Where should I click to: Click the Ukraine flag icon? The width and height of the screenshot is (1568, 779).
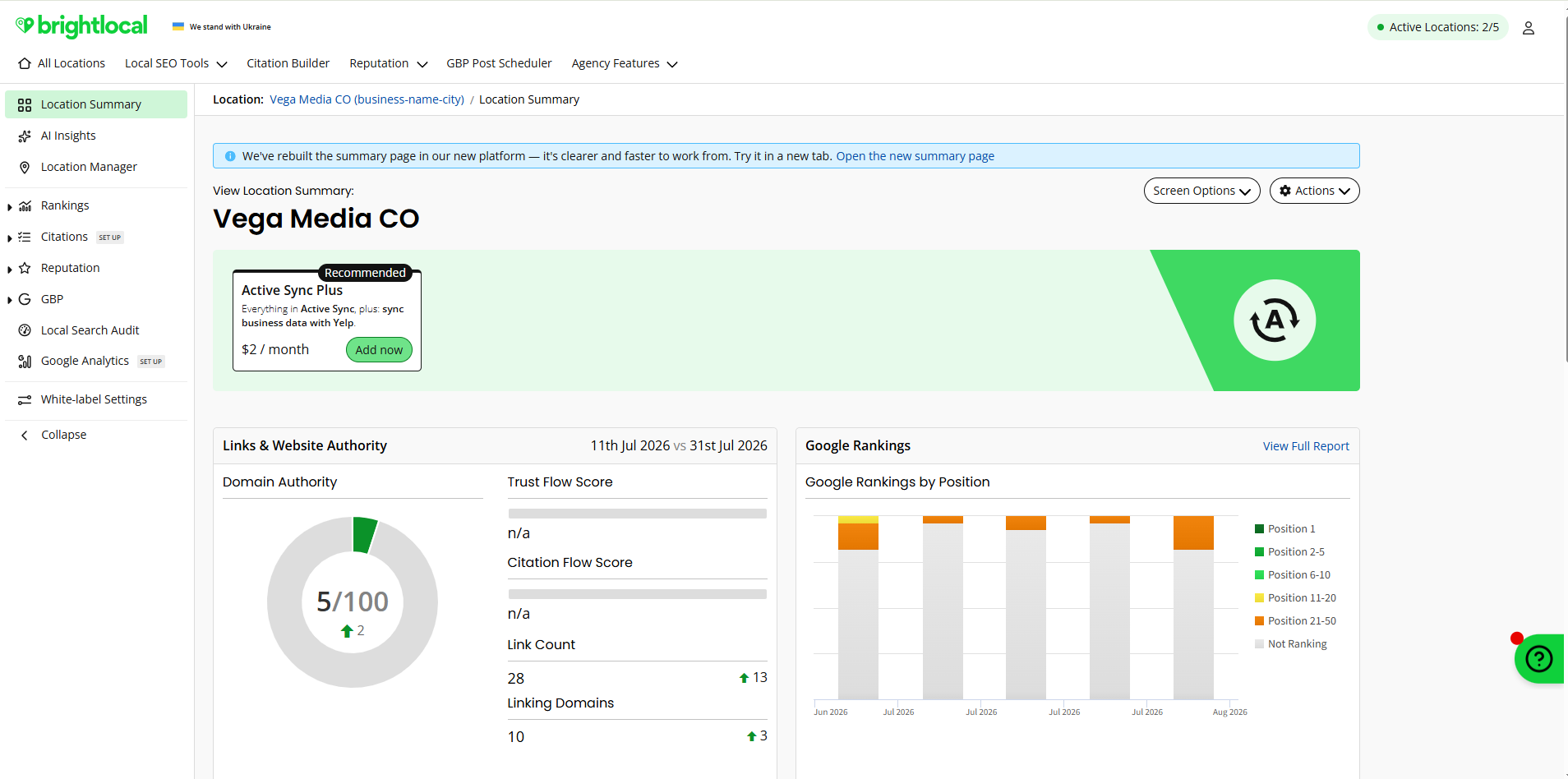tap(178, 27)
